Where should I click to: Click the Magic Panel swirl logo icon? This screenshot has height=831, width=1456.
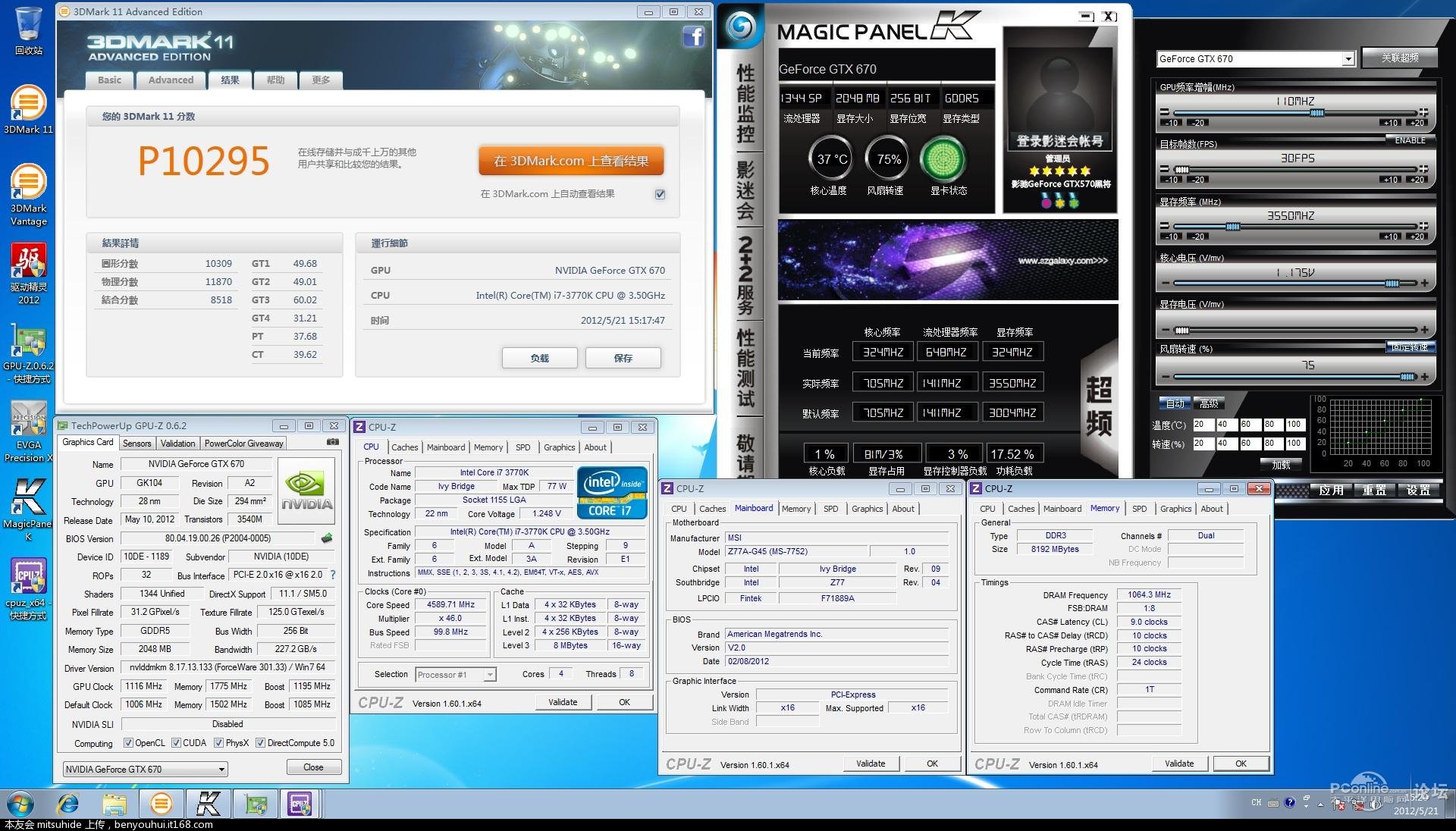click(741, 28)
